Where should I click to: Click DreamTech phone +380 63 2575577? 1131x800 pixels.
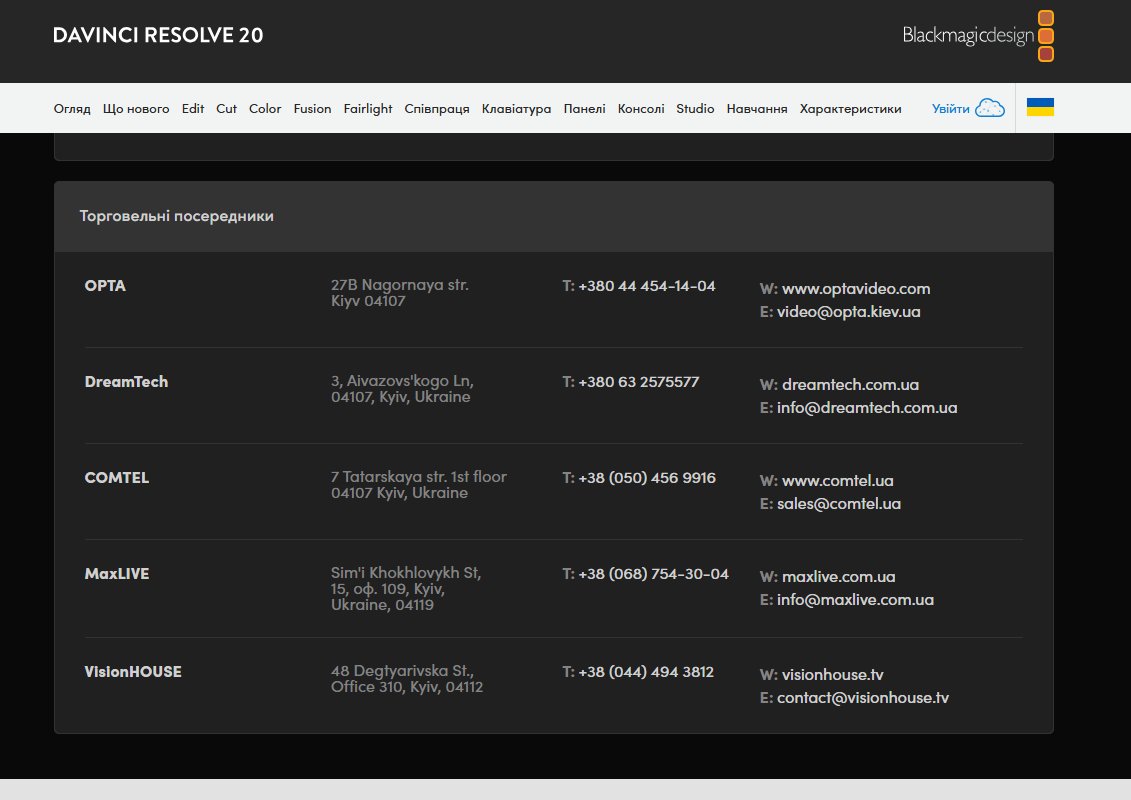coord(638,382)
